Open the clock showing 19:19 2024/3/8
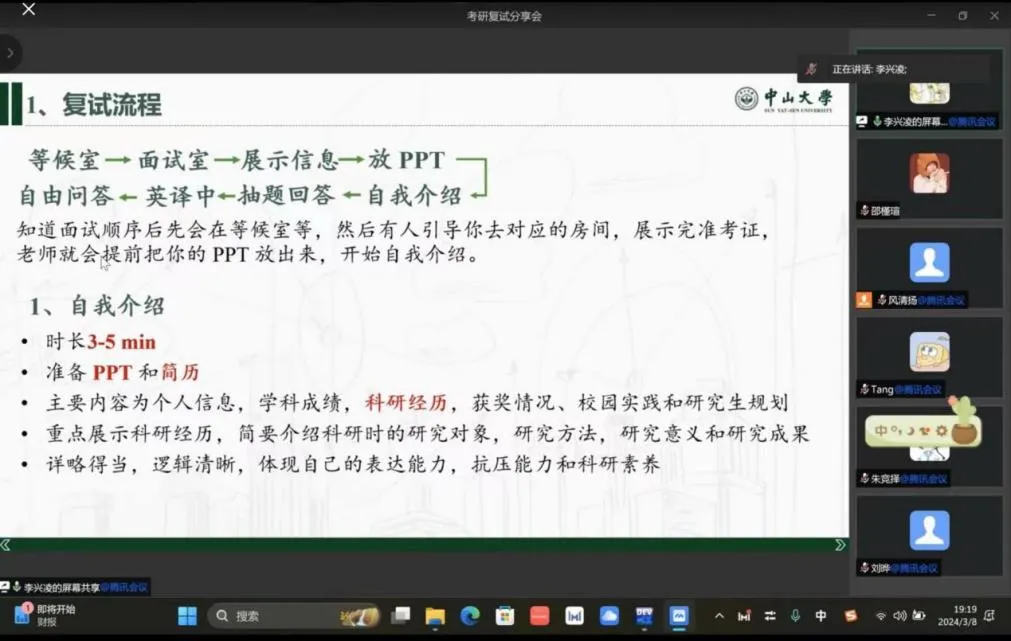Screen dimensions: 1011x641 964,615
